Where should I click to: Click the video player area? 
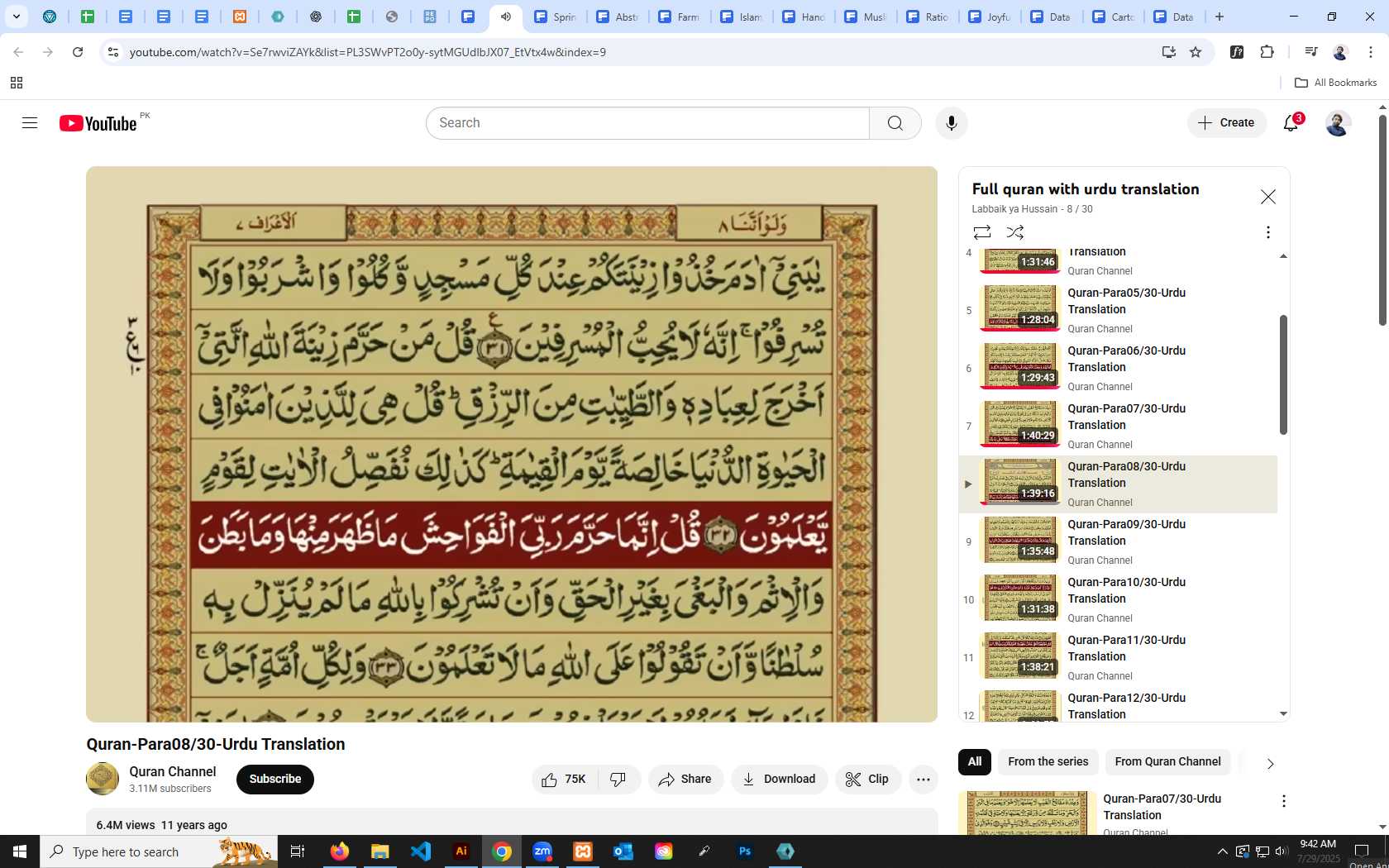tap(512, 444)
